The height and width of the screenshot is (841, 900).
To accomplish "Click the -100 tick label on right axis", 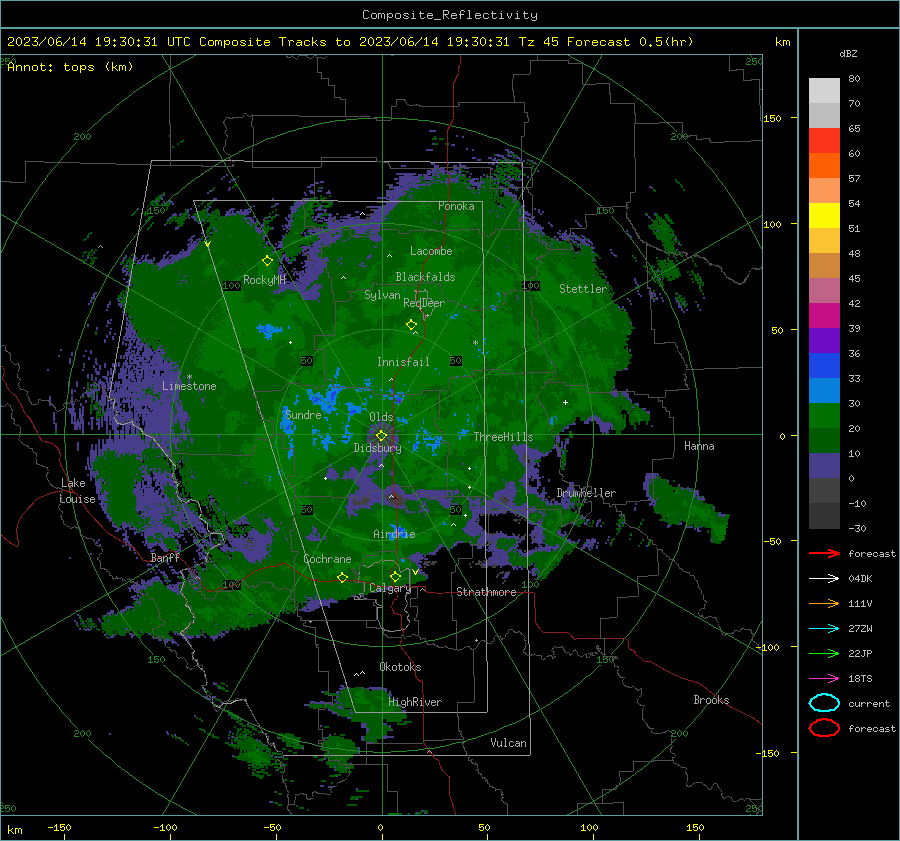I will (769, 647).
